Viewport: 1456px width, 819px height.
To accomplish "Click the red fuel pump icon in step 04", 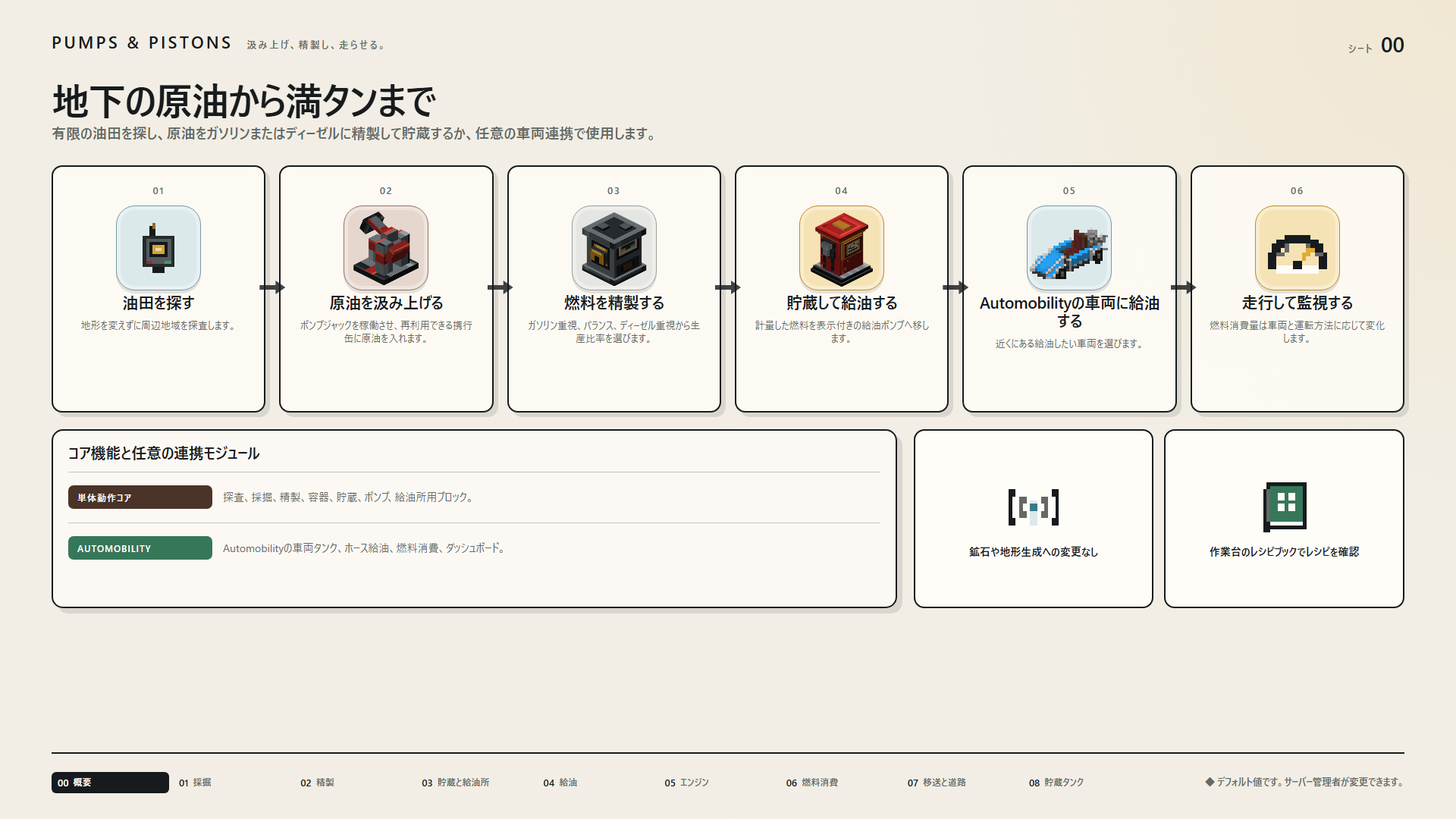I will (x=842, y=248).
